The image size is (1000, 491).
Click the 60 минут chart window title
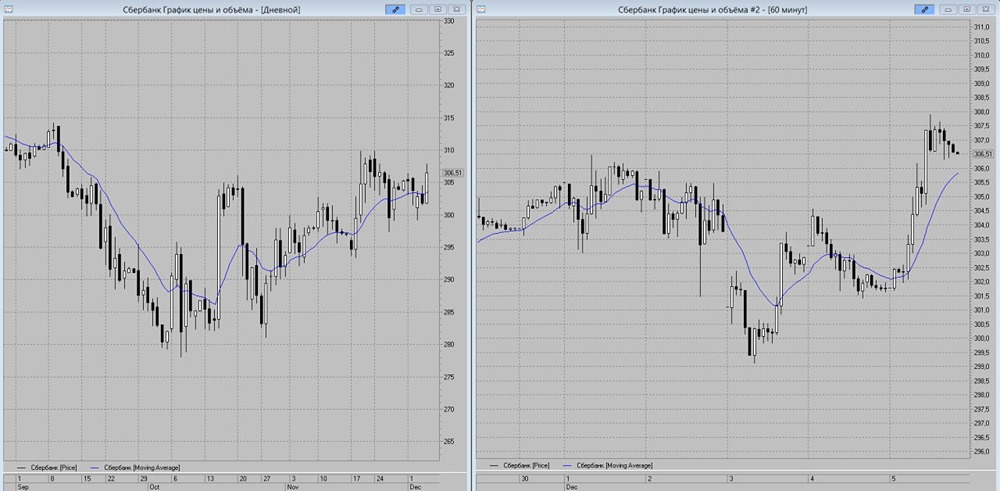point(713,10)
